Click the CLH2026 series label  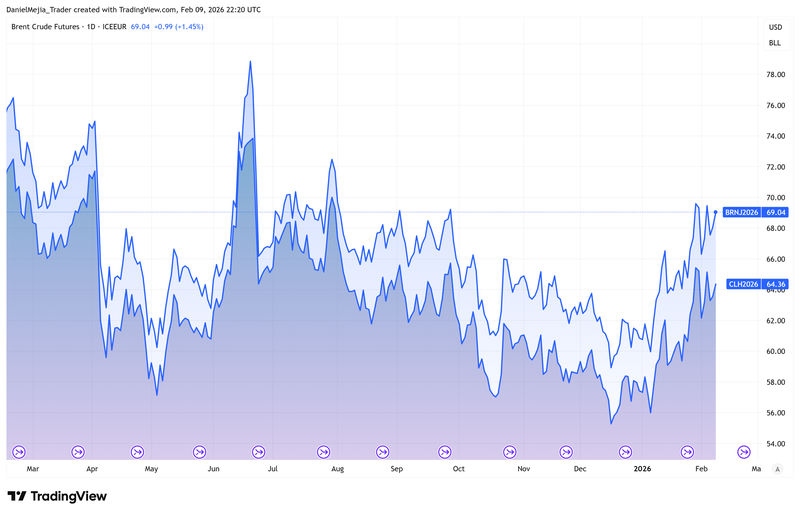click(x=743, y=284)
